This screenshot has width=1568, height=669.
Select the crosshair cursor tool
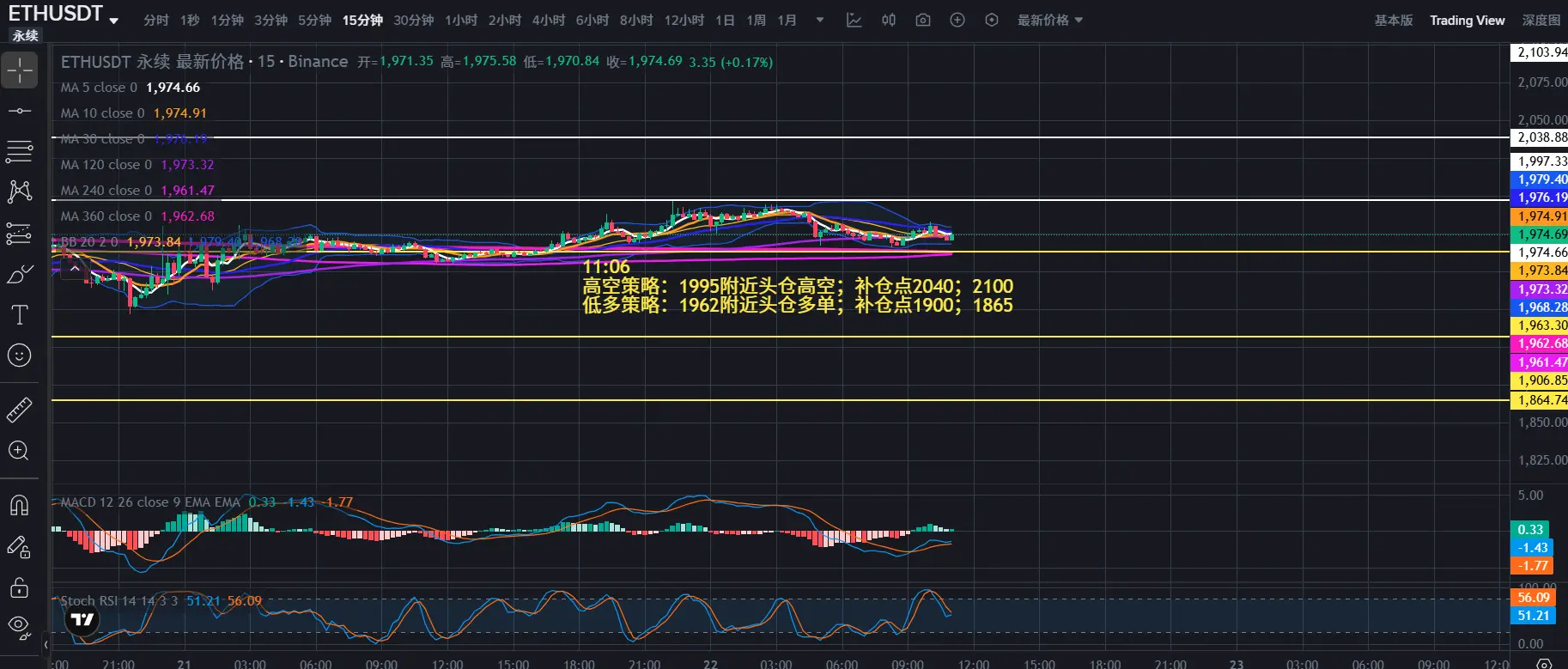pyautogui.click(x=19, y=70)
